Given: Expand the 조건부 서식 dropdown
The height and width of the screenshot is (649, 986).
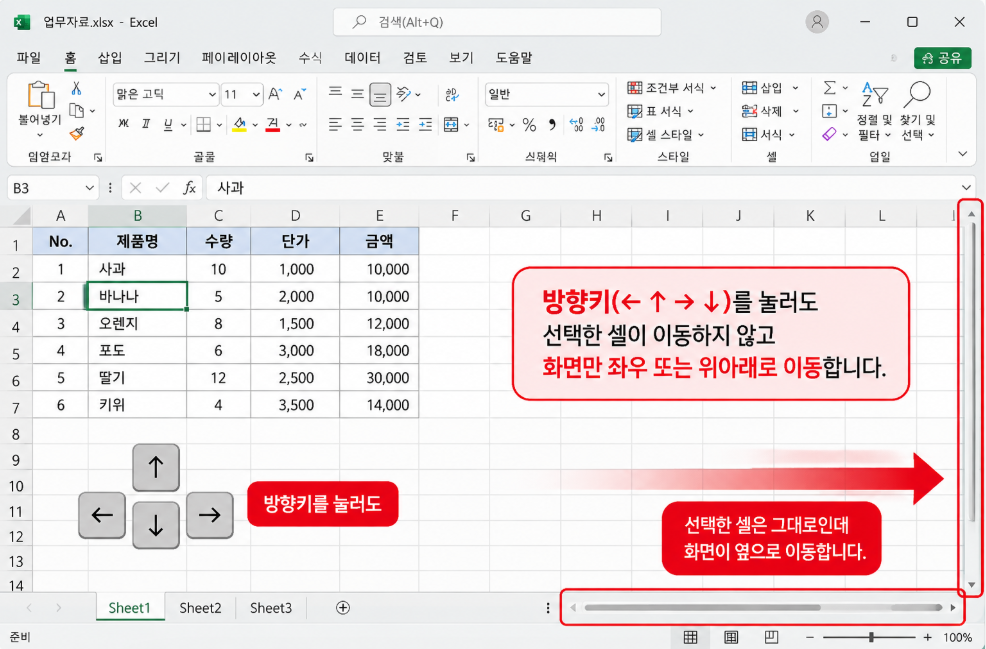Looking at the screenshot, I should 713,88.
